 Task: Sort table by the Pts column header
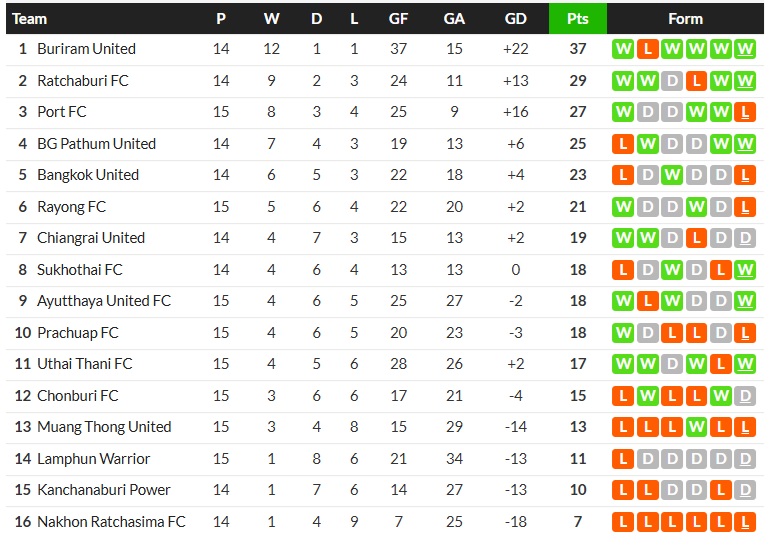pos(577,18)
